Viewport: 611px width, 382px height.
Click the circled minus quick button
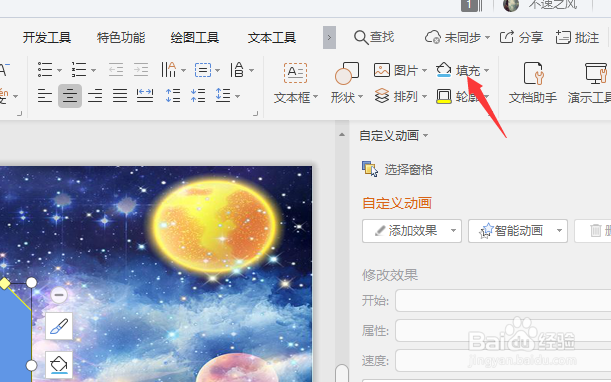click(59, 295)
